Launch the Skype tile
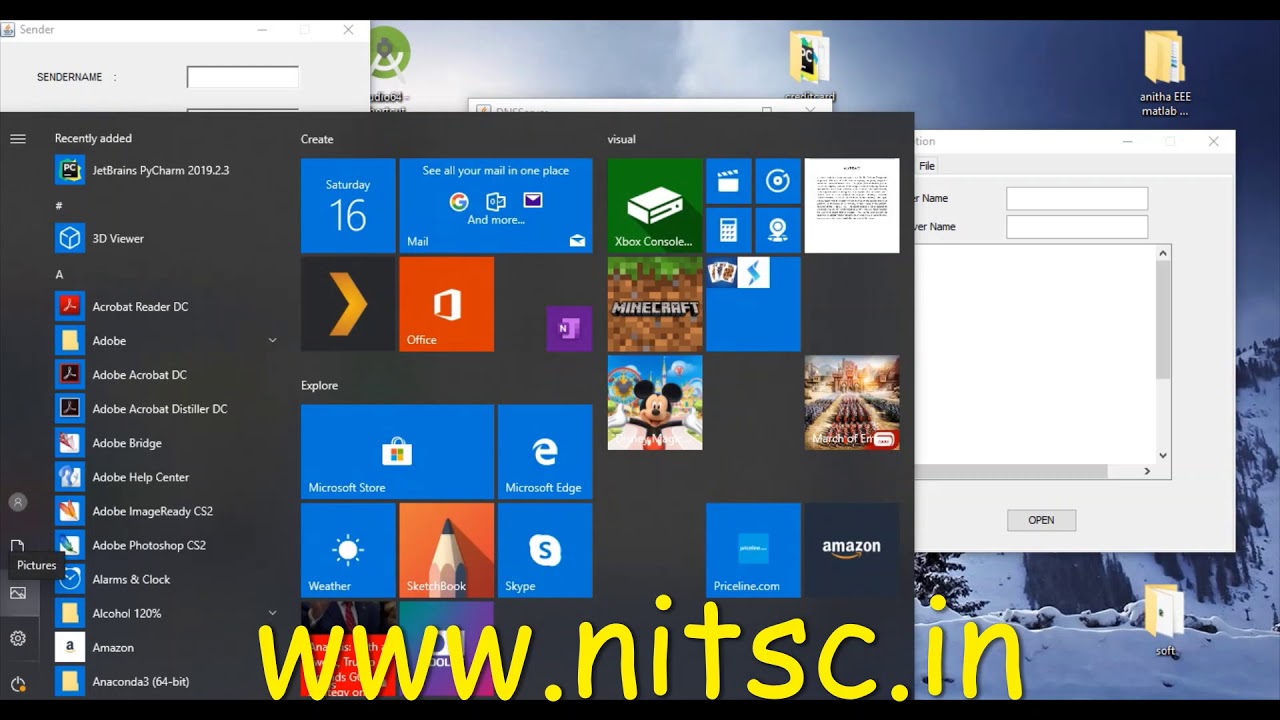The width and height of the screenshot is (1280, 720). pos(545,550)
